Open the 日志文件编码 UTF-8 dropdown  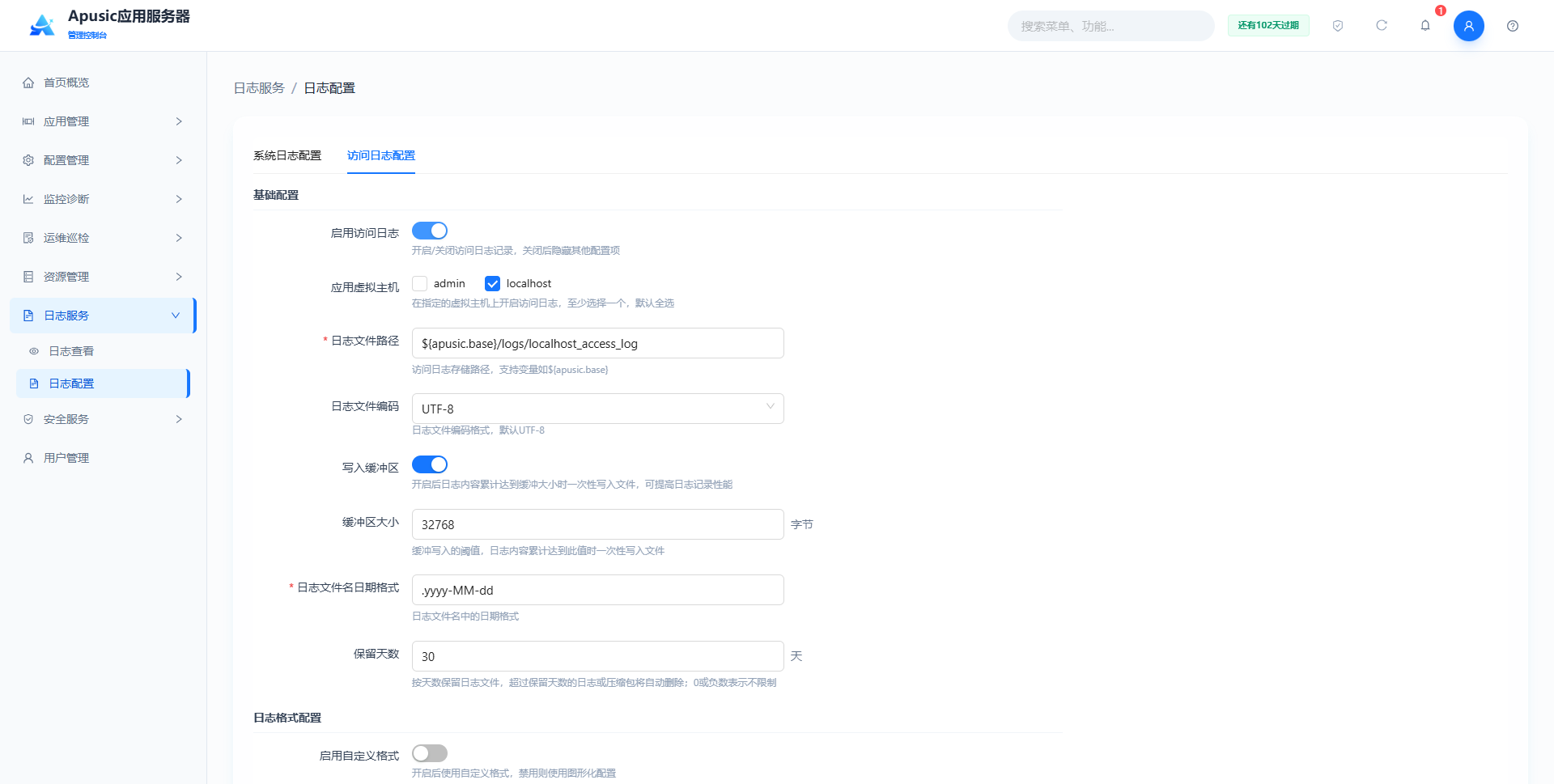tap(597, 409)
